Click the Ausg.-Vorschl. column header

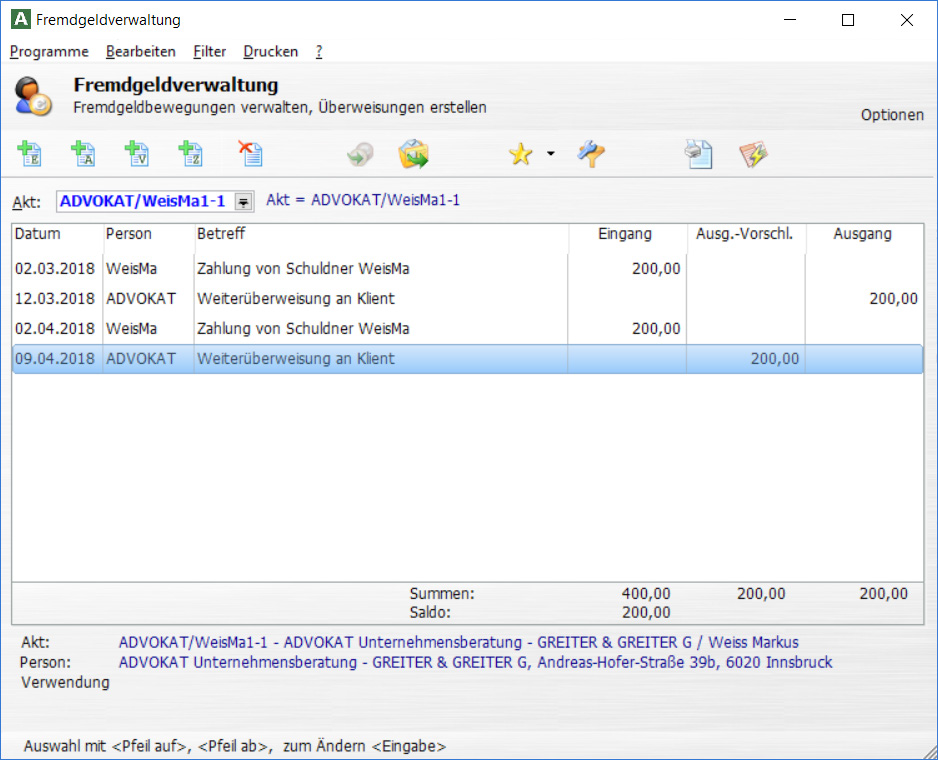tap(746, 233)
